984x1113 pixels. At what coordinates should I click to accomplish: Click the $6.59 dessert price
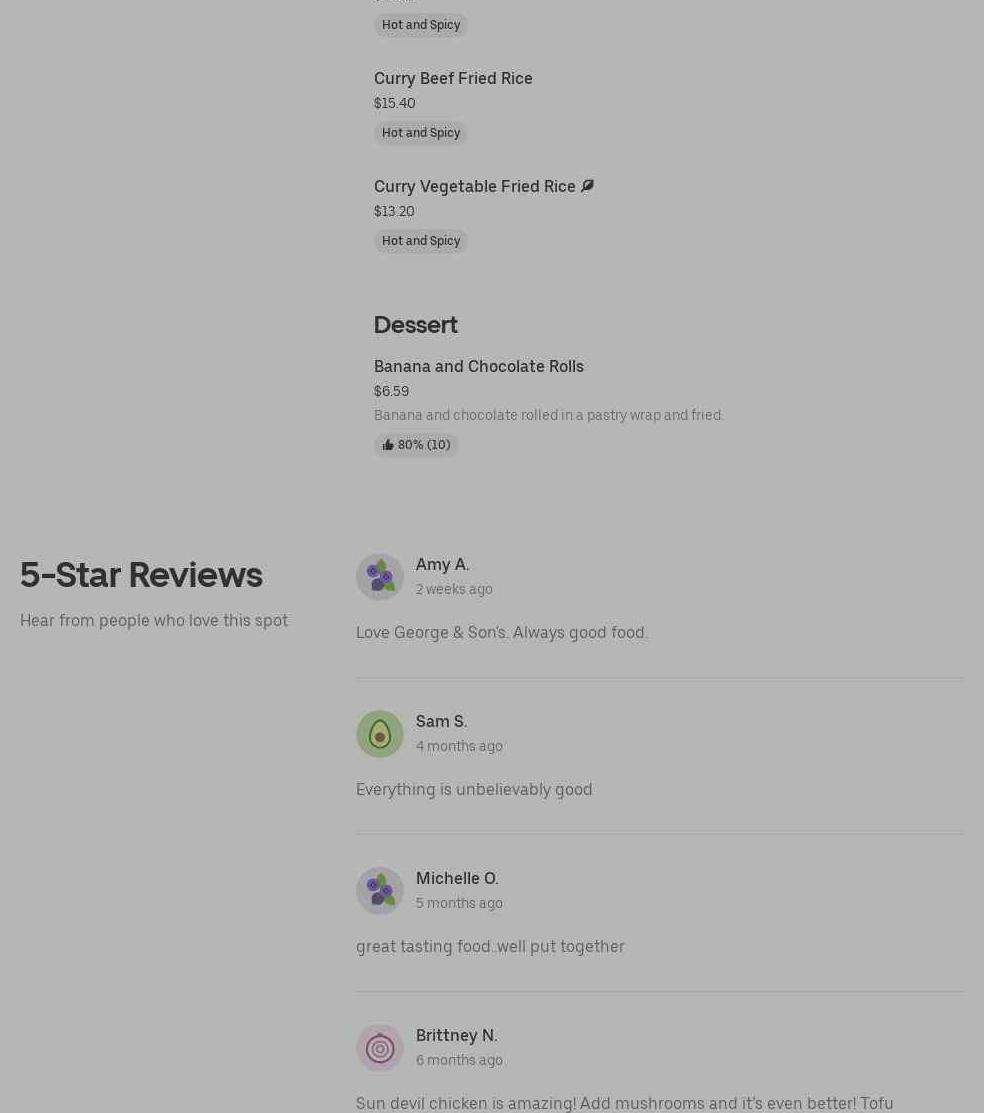(x=391, y=391)
